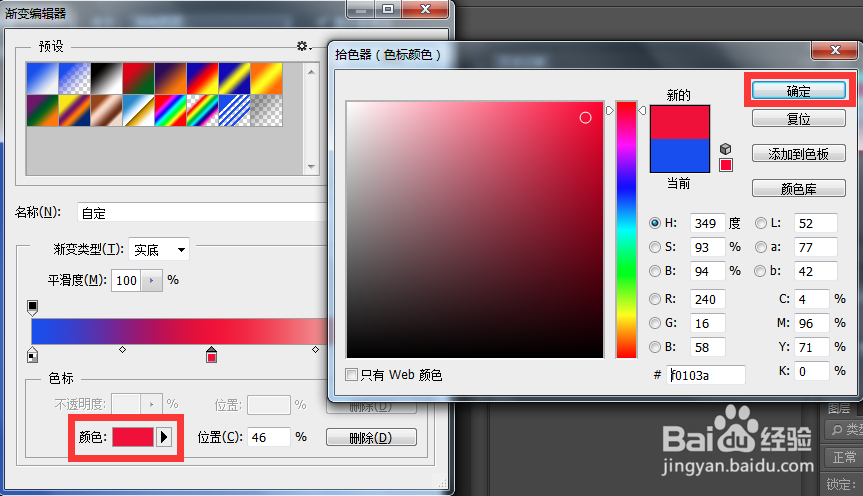This screenshot has height=496, width=863.
Task: Select the copper gradient preset
Action: click(106, 110)
